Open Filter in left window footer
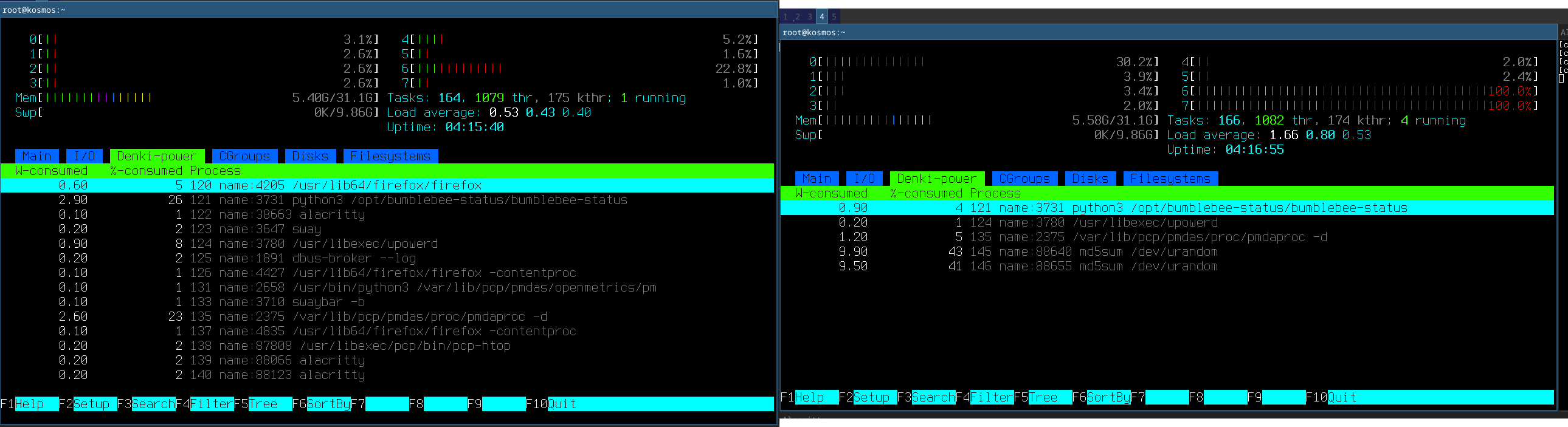Screen dimensions: 1568x427 [212, 404]
